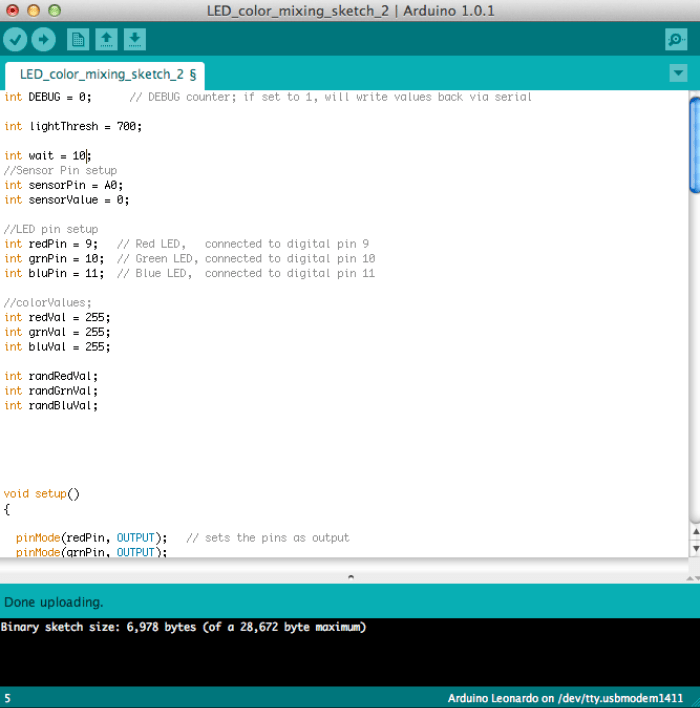Create a new sketch file
This screenshot has width=700, height=708.
tap(78, 40)
